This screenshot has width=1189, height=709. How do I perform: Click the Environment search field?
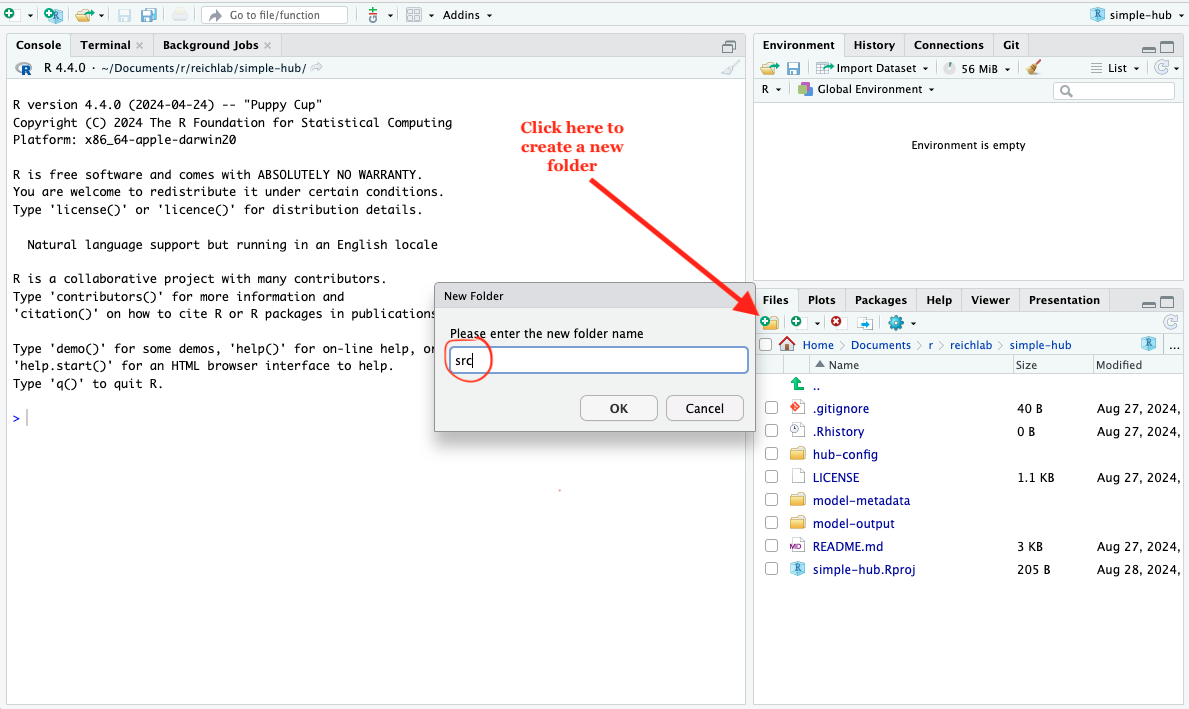coord(1114,91)
